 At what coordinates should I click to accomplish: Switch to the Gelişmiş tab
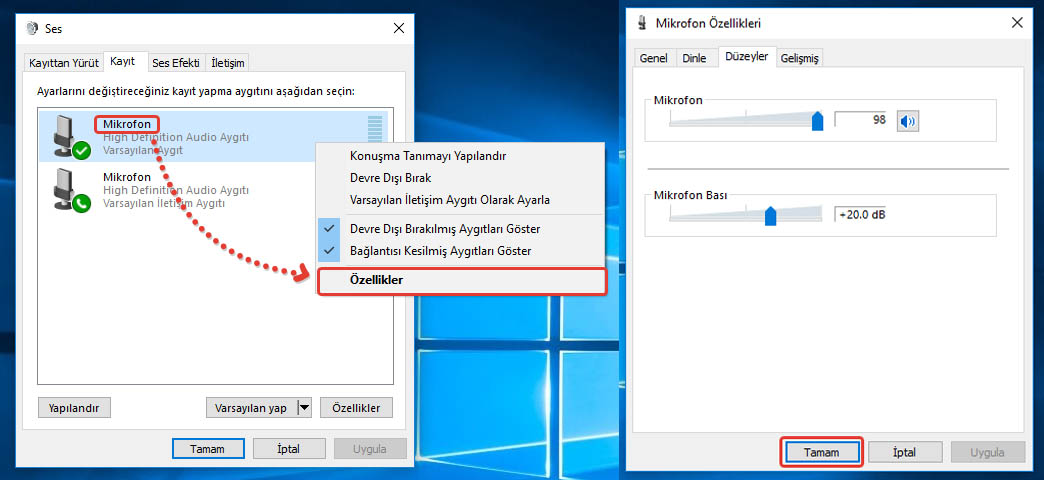799,58
